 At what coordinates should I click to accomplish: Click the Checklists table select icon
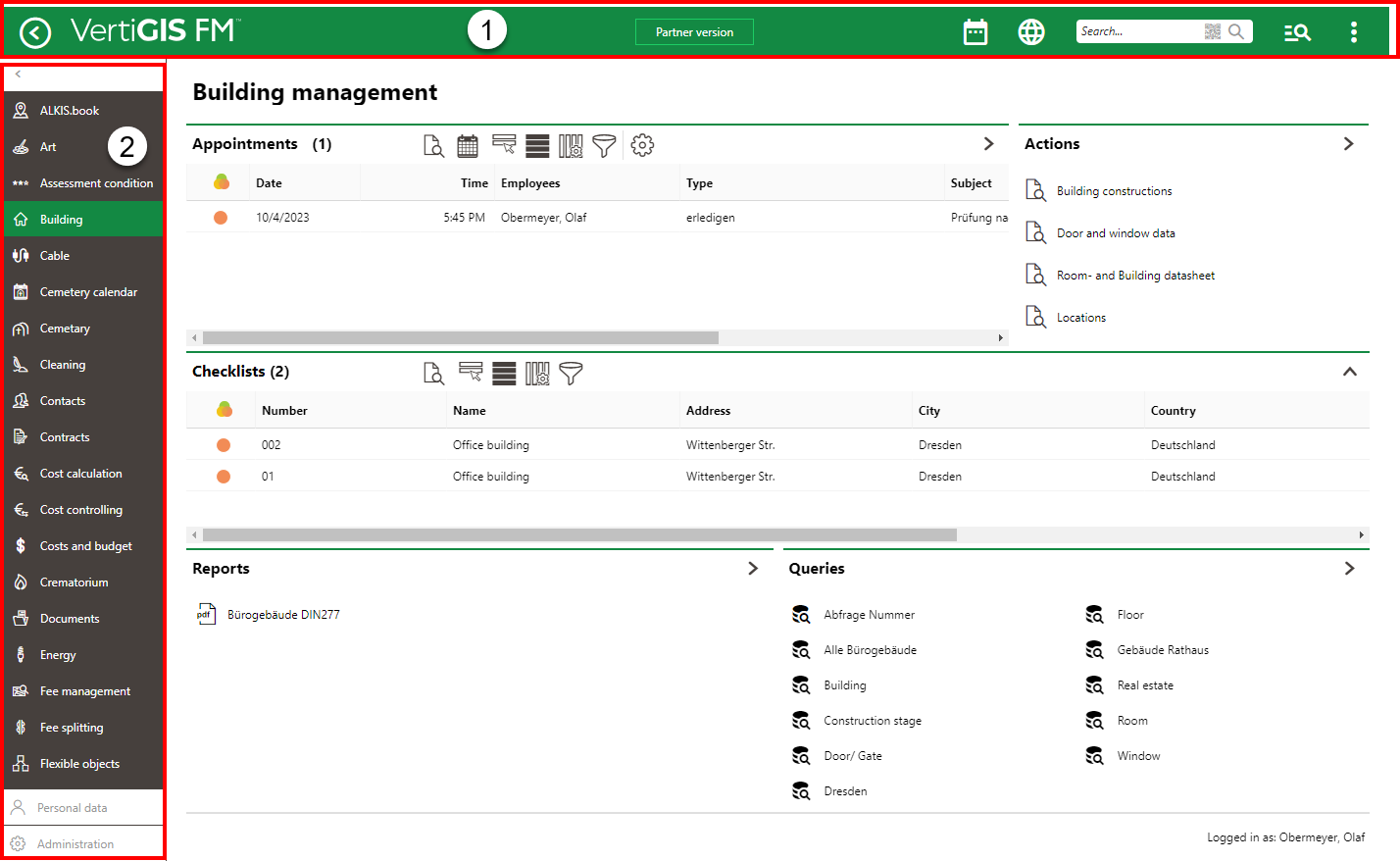coord(471,373)
